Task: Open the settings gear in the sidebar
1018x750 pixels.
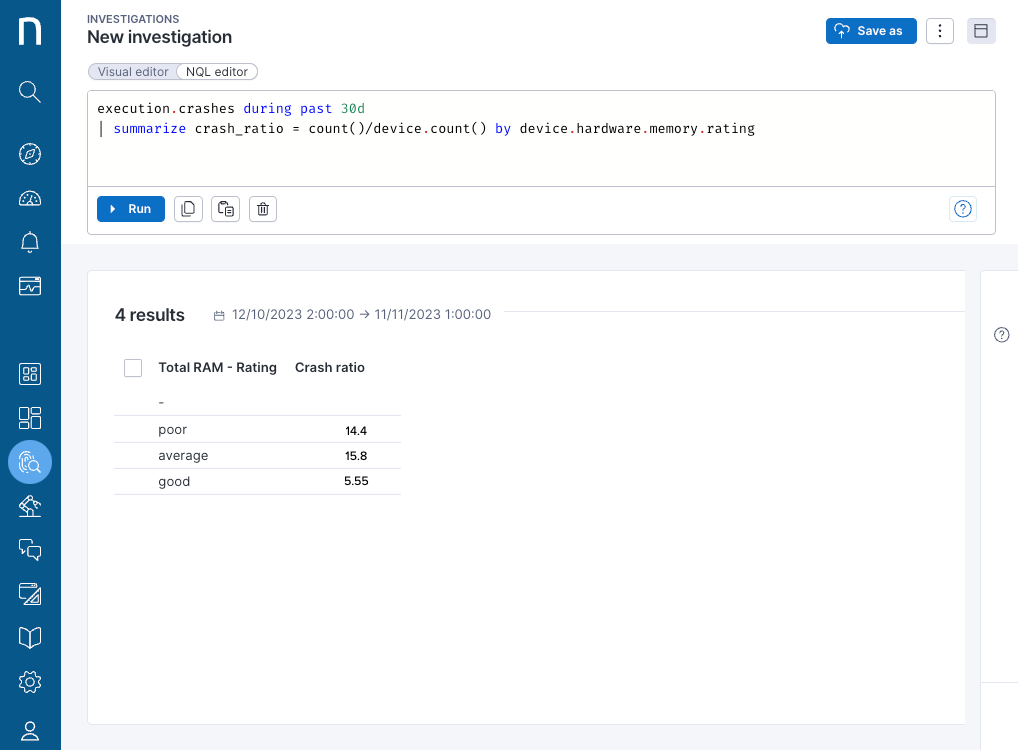Action: pyautogui.click(x=30, y=682)
